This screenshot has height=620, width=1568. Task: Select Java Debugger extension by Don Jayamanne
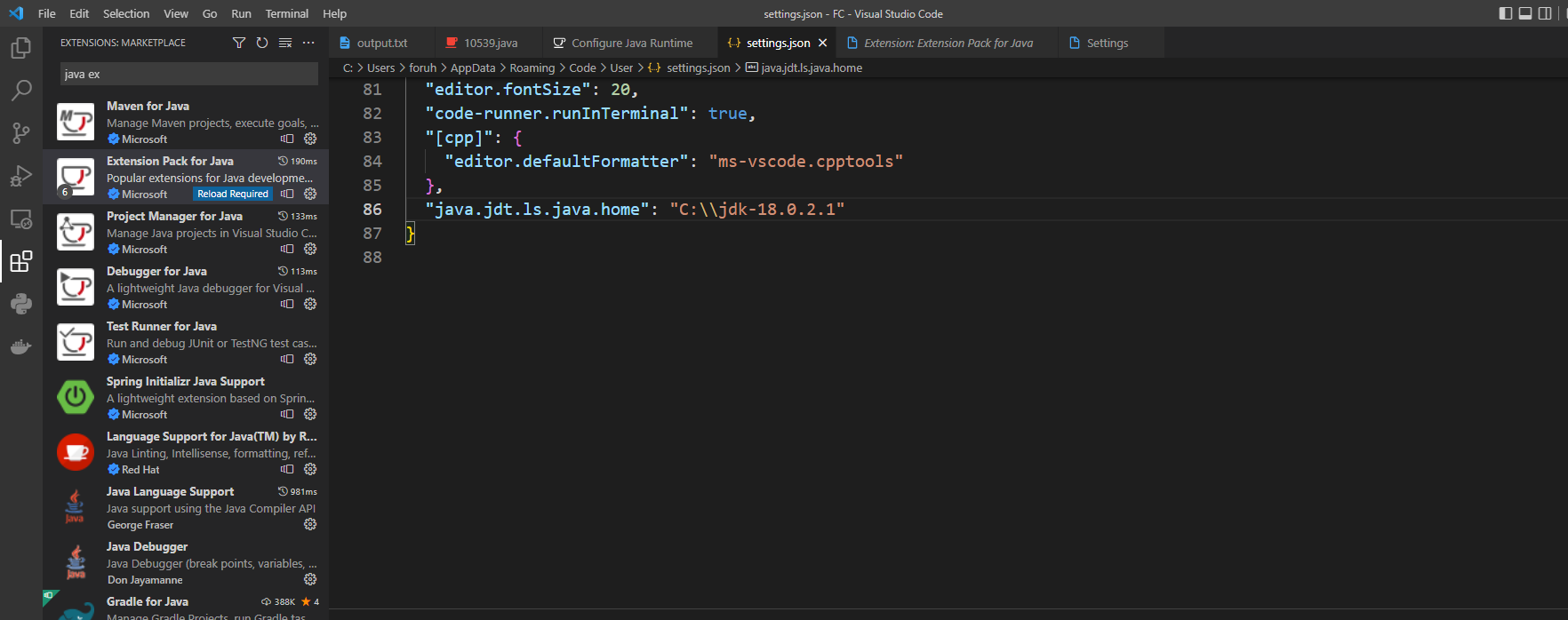186,562
